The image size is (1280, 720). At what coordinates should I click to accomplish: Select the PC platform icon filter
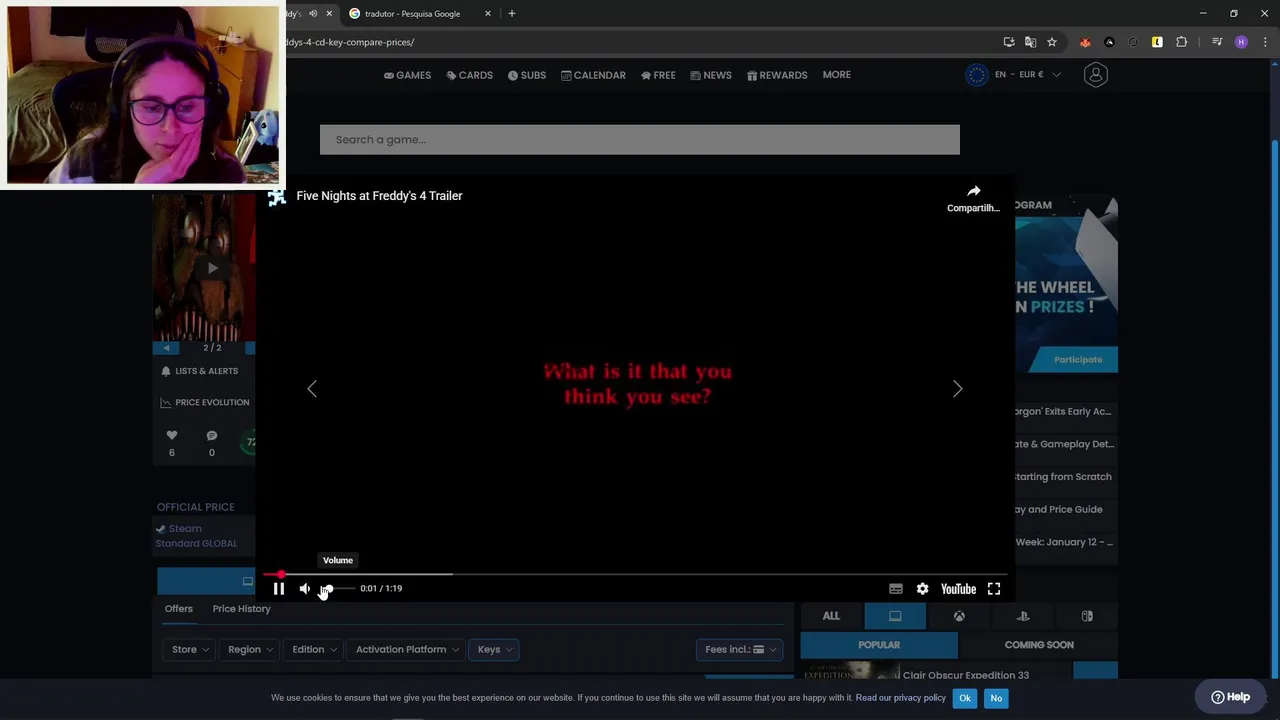tap(895, 616)
